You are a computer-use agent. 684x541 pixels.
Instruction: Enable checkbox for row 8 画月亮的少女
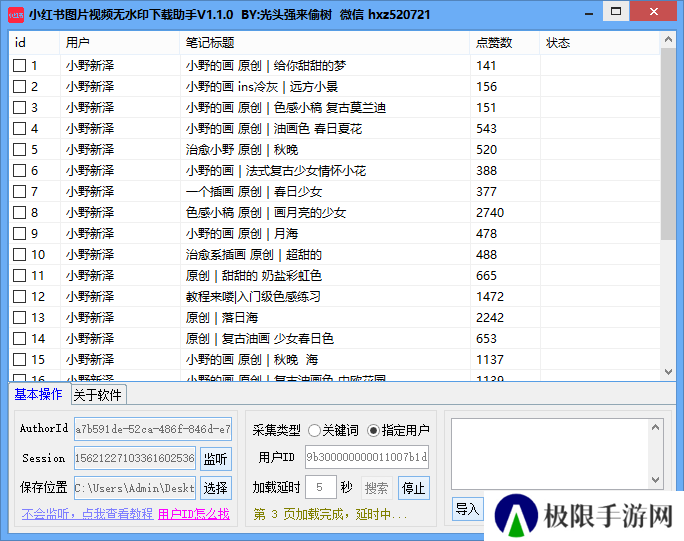pyautogui.click(x=19, y=212)
